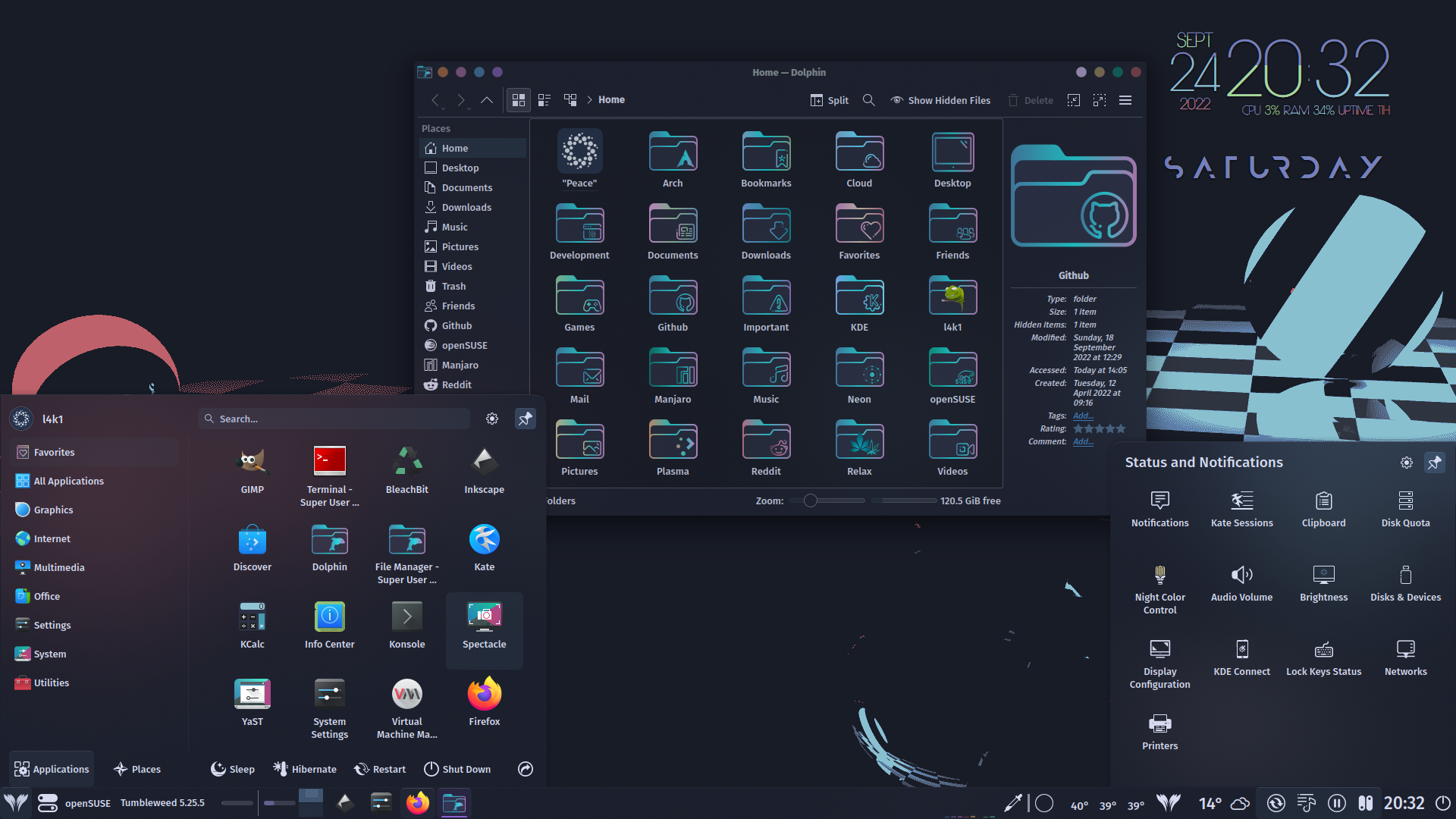This screenshot has height=819, width=1456.
Task: Open system tray settings gear
Action: [1407, 463]
